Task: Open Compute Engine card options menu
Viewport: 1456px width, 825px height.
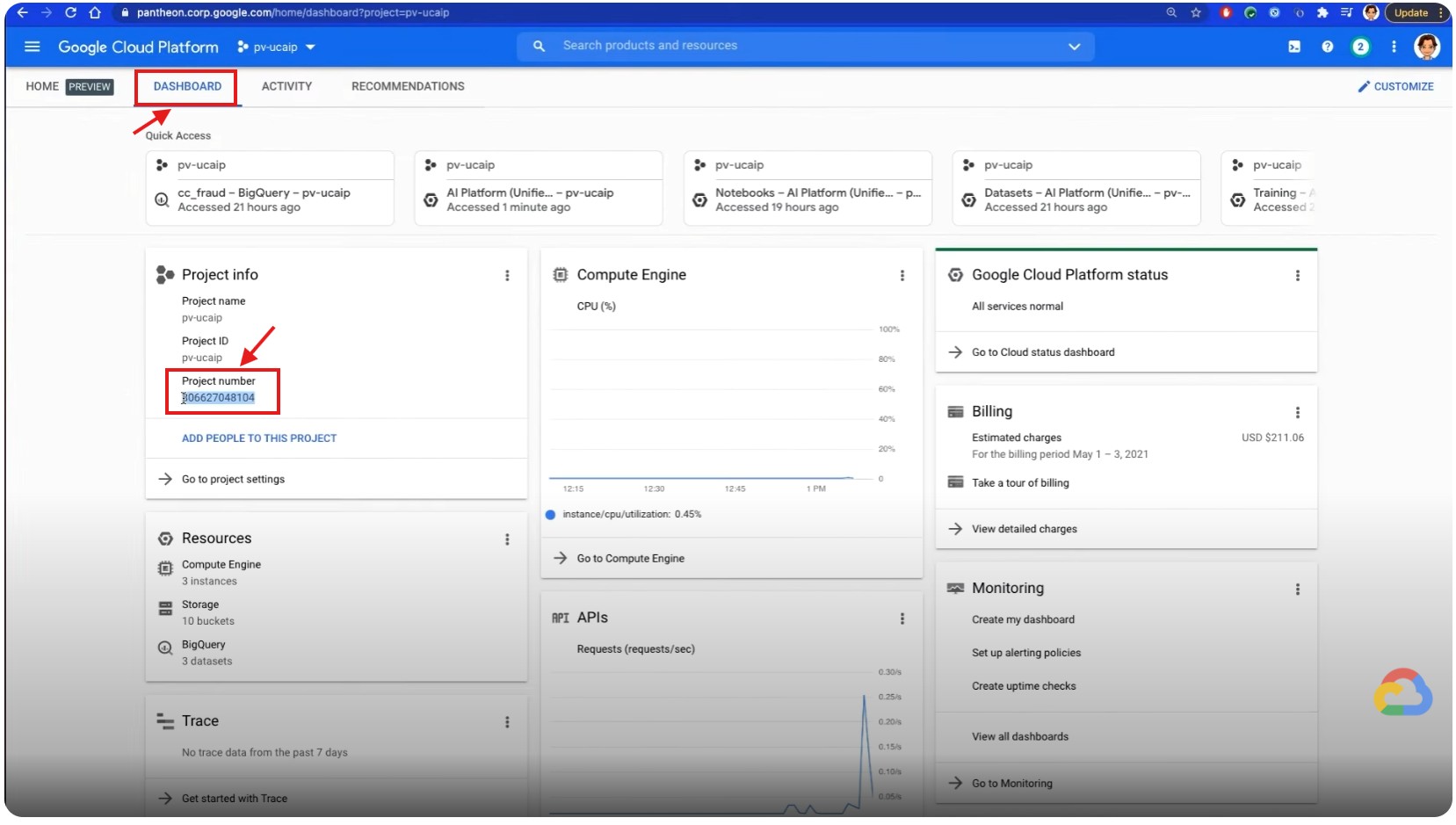Action: click(x=902, y=276)
